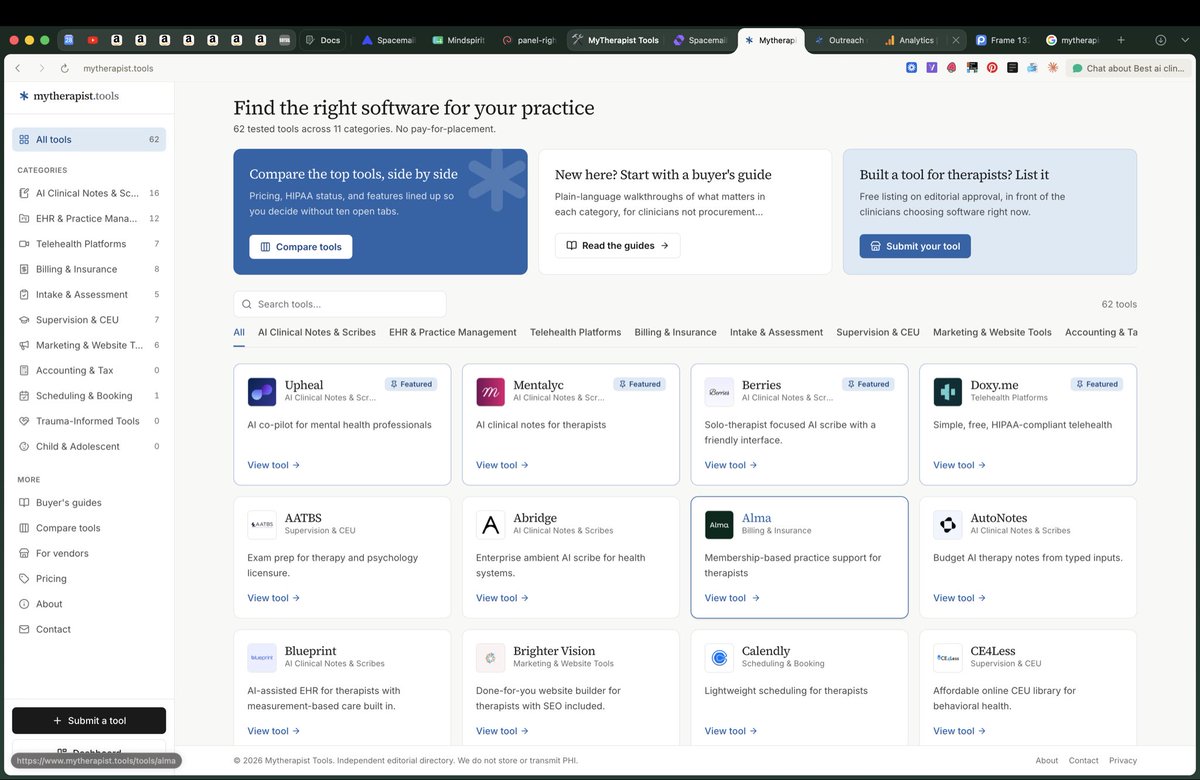This screenshot has width=1200, height=780.
Task: Switch to the Docs browser tab
Action: 322,40
